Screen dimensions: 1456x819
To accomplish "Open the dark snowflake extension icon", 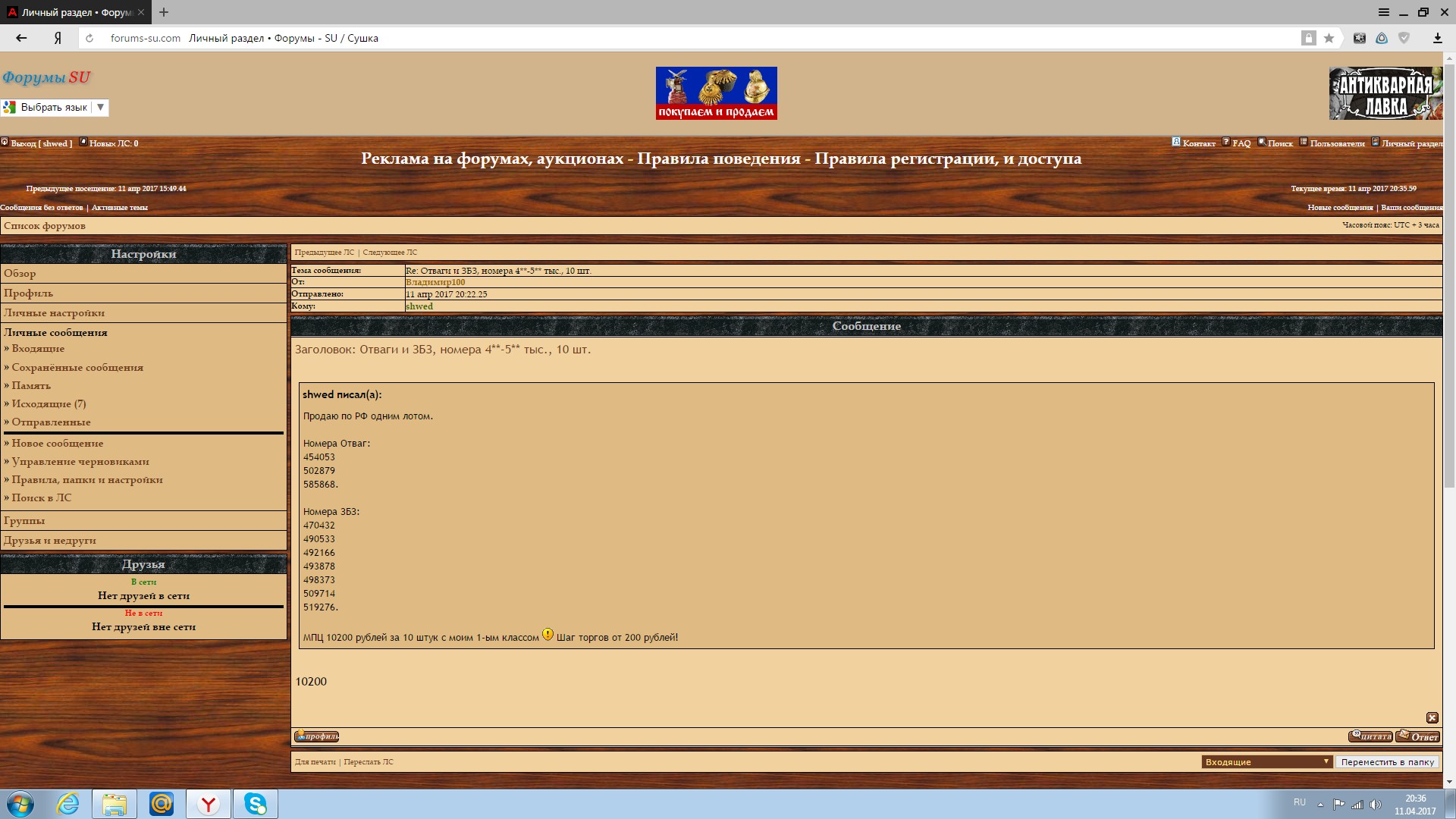I will (1360, 38).
